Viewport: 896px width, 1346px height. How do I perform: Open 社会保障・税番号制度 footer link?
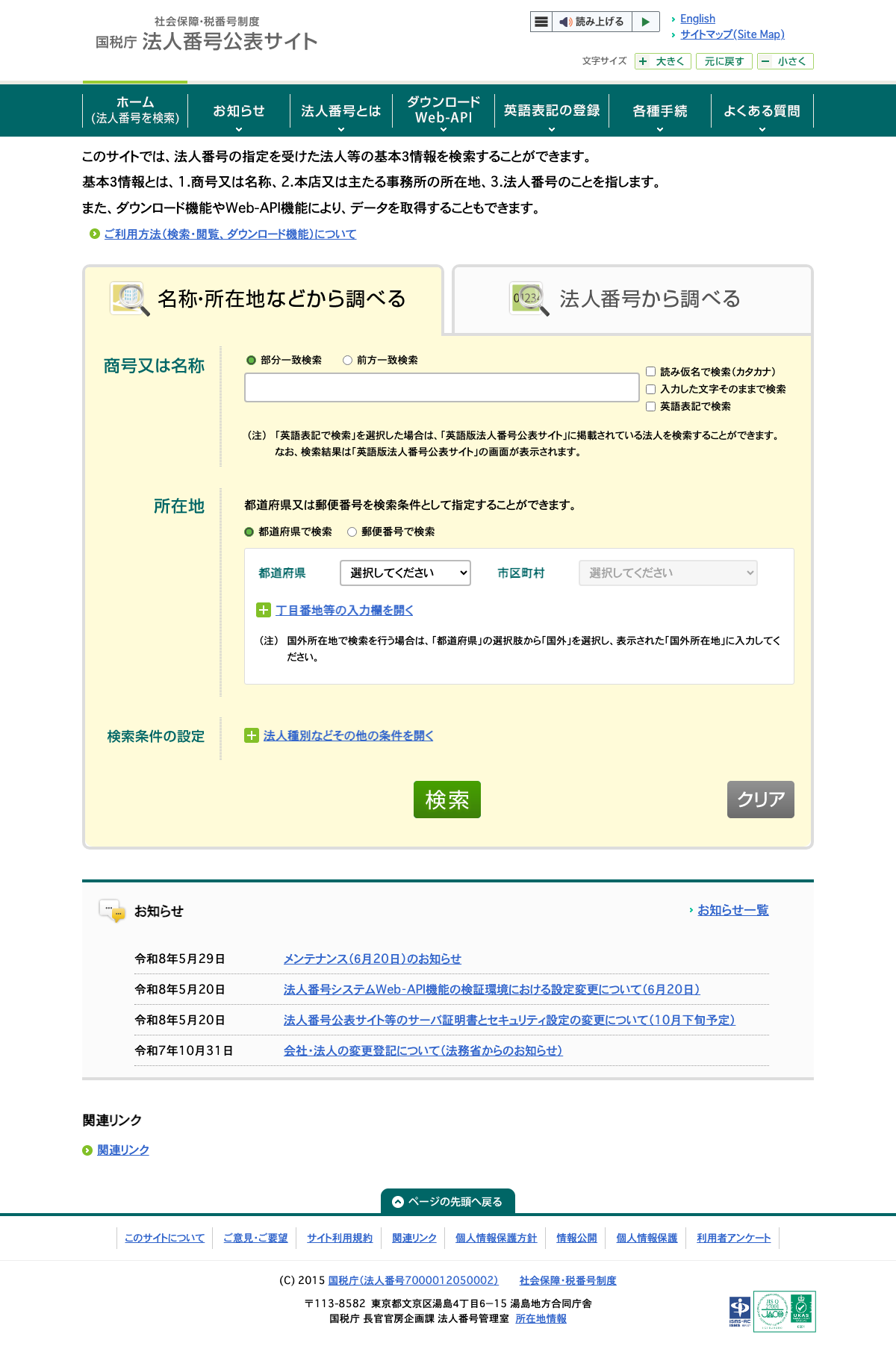click(568, 1280)
